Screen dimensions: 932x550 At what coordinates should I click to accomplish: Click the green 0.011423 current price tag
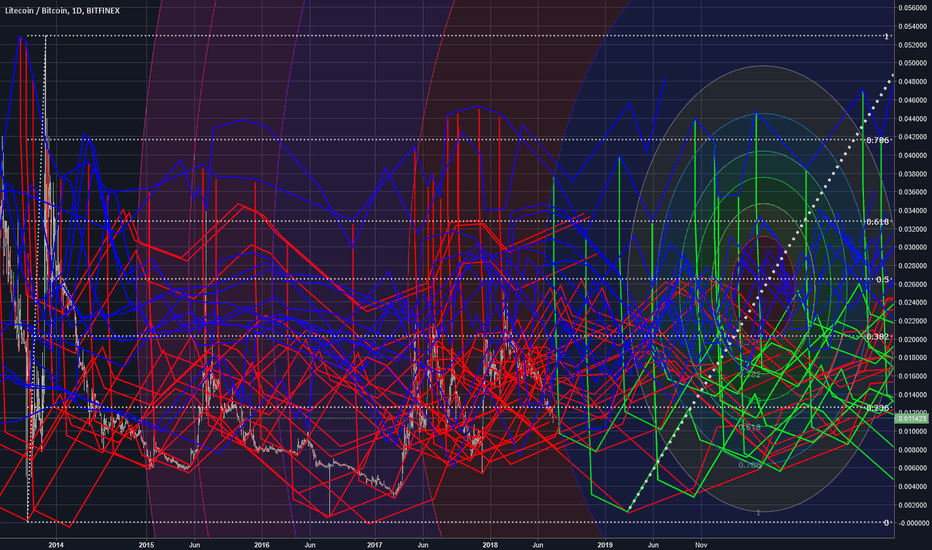913,419
